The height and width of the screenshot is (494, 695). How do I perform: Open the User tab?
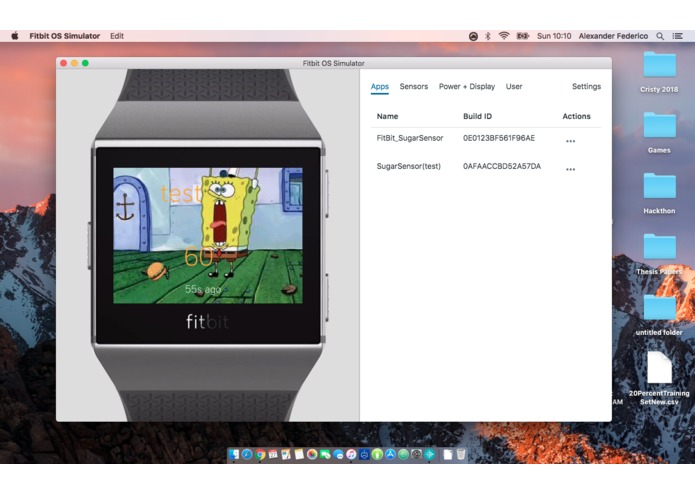[x=514, y=86]
